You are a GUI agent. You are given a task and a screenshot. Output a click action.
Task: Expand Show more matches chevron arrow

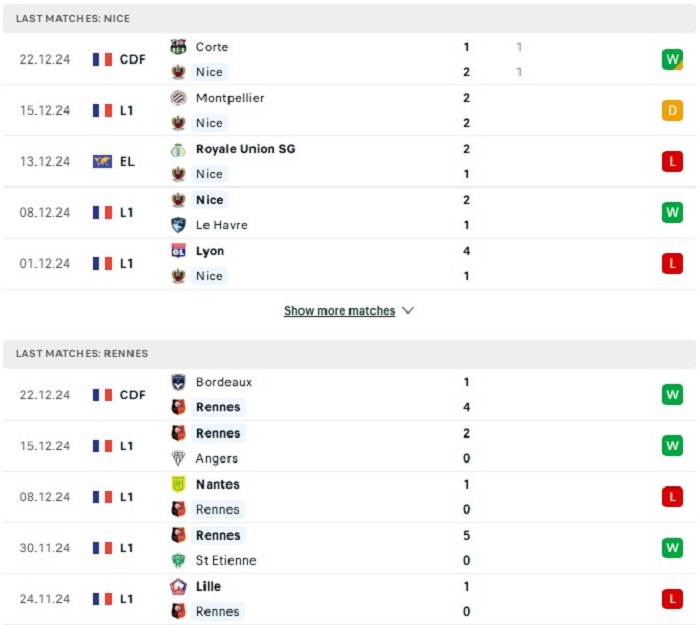408,311
